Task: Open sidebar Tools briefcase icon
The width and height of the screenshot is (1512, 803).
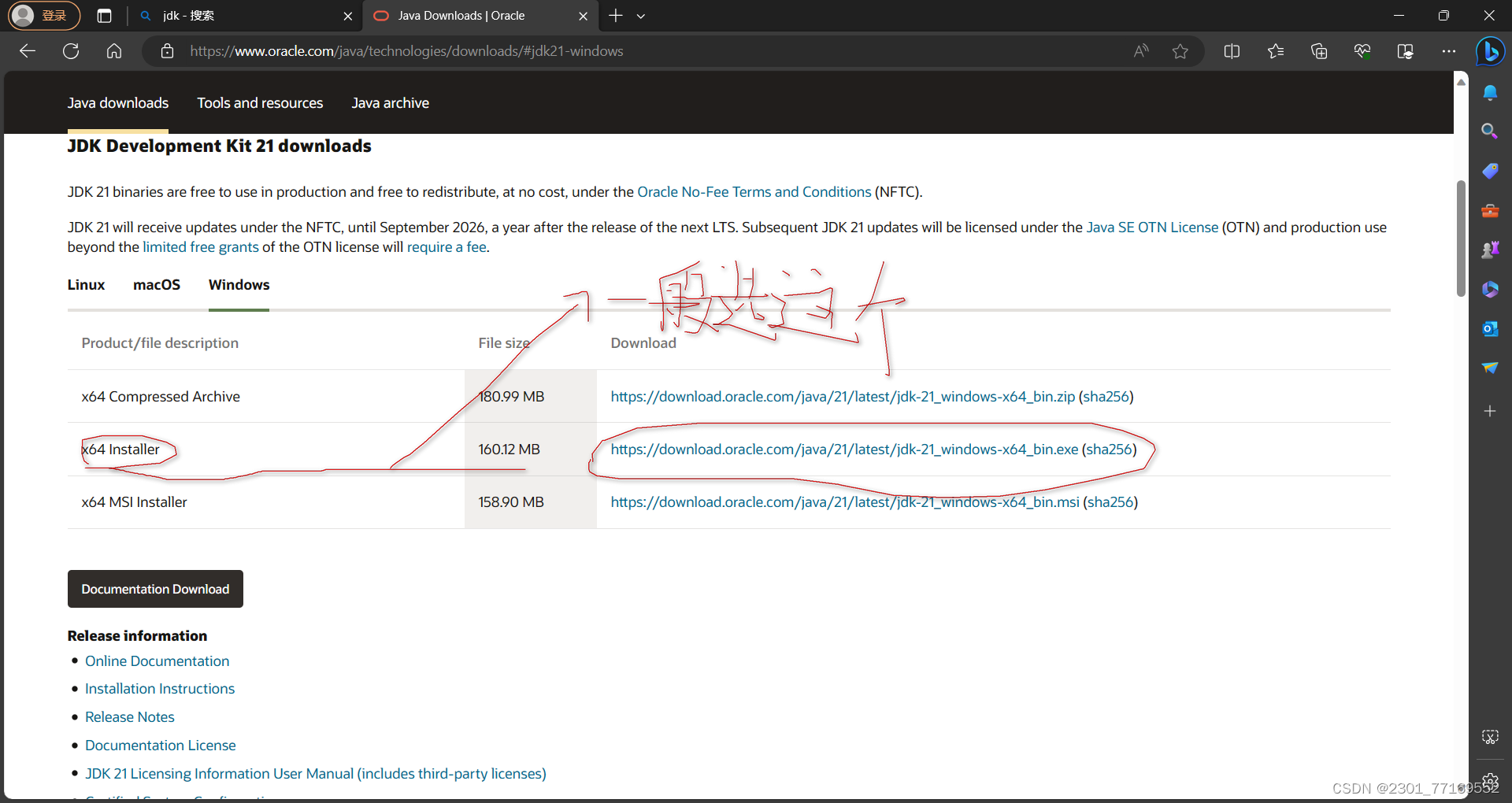Action: tap(1490, 210)
